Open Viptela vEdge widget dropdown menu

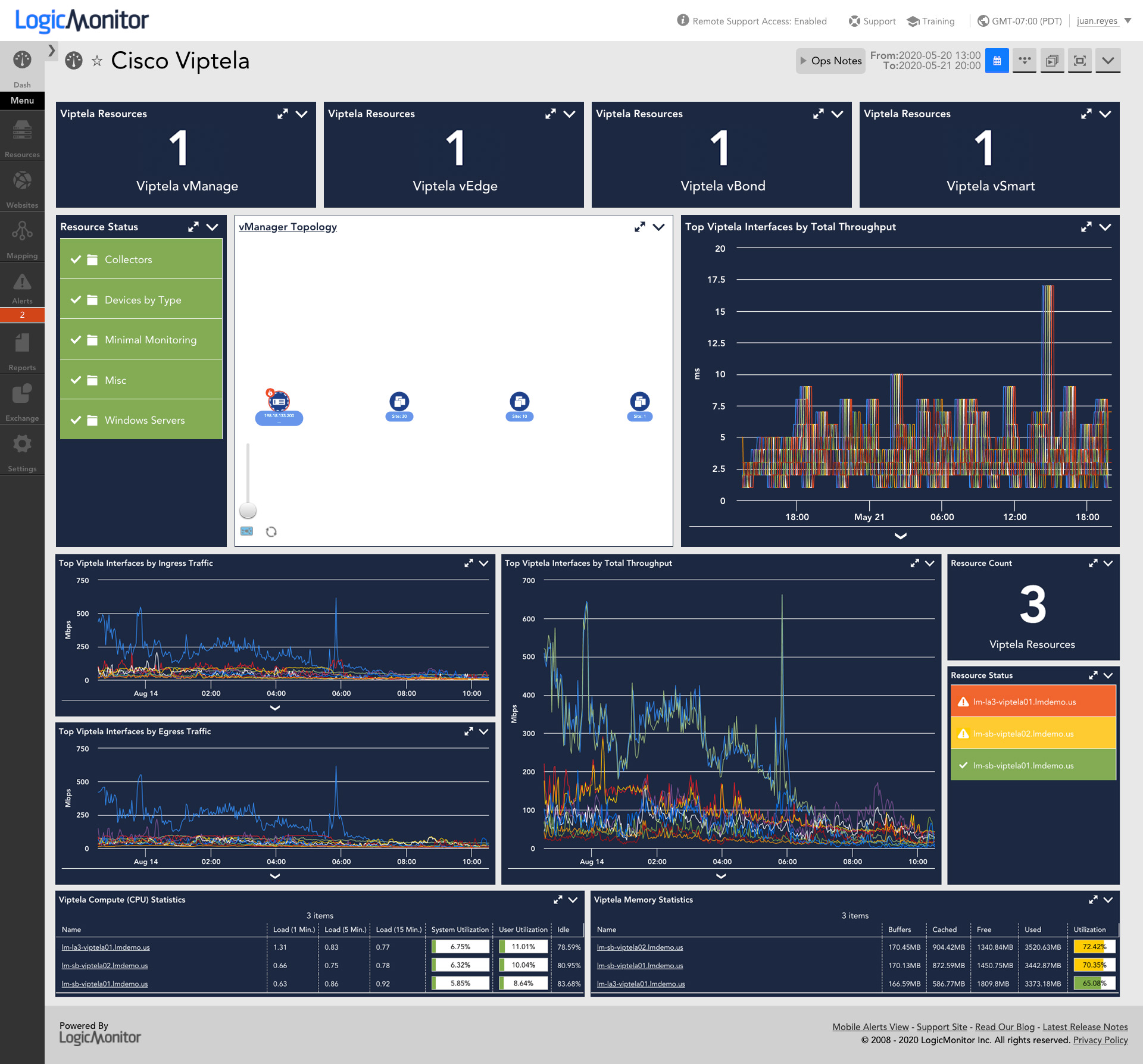570,114
